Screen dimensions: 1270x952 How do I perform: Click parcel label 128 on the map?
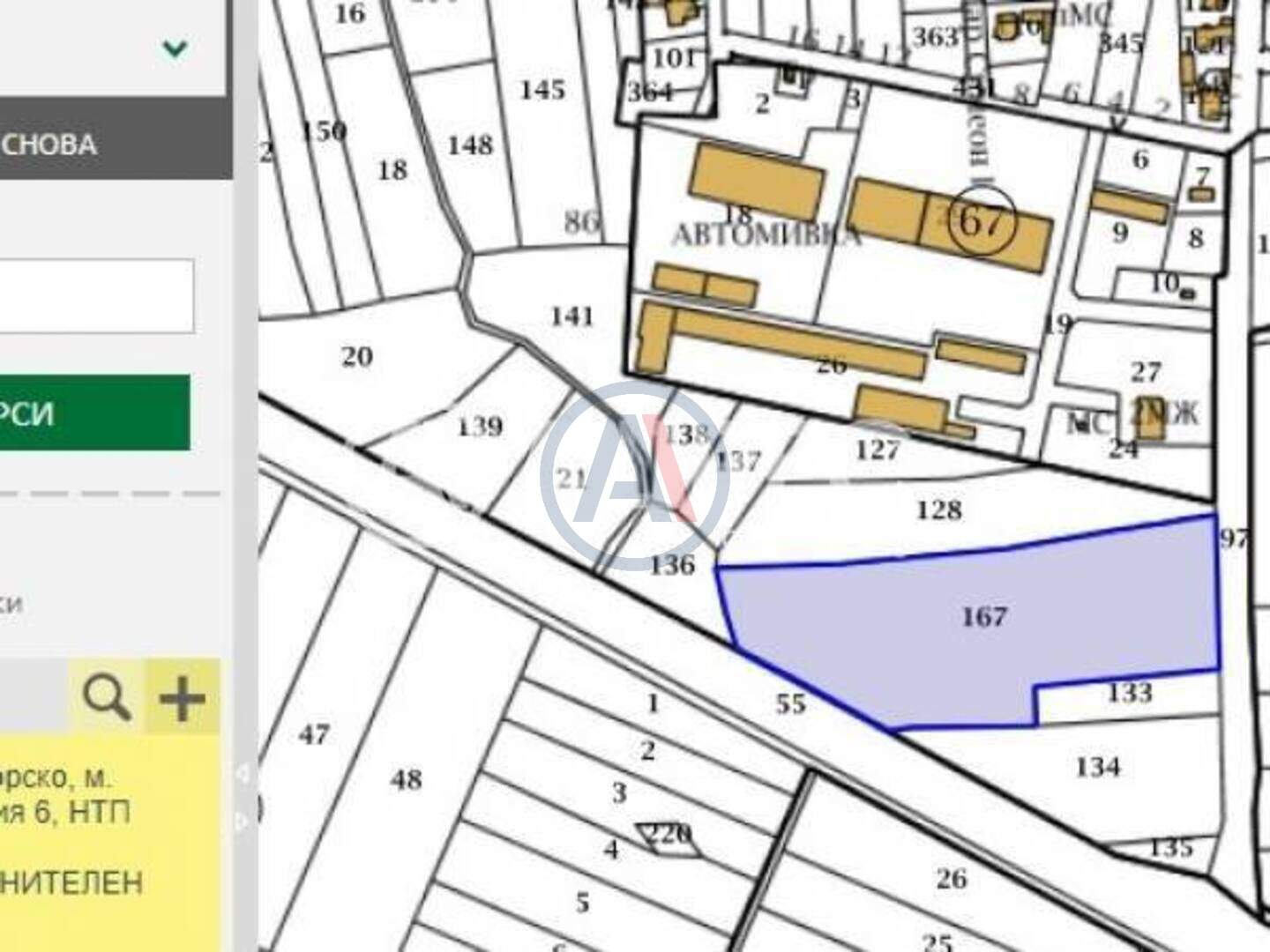point(939,509)
